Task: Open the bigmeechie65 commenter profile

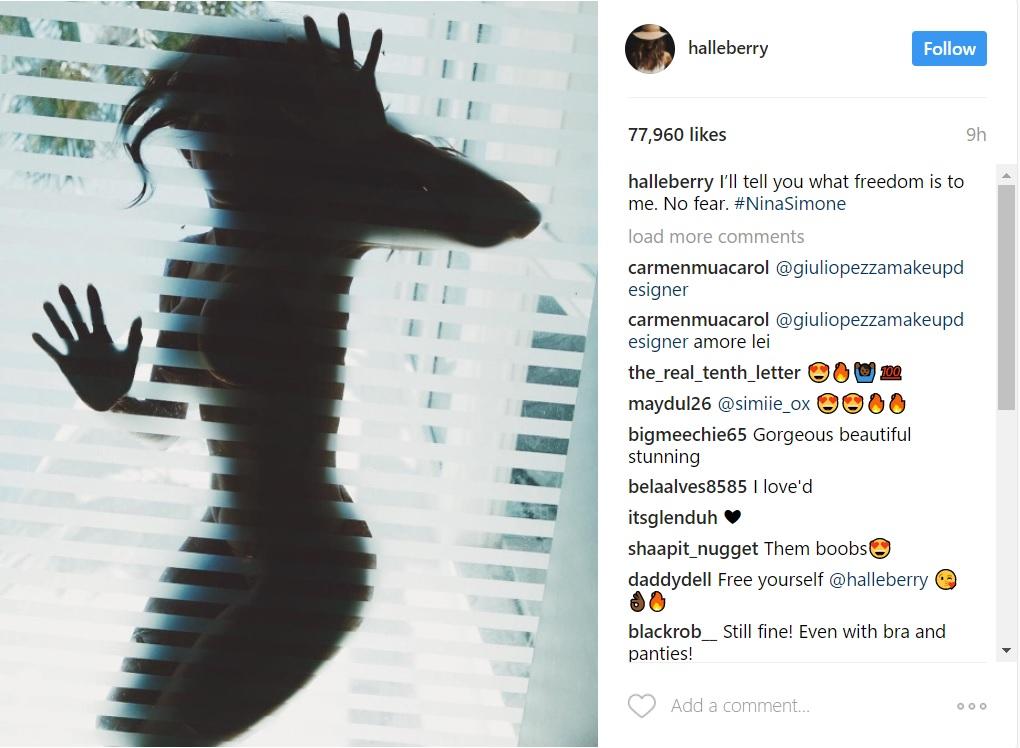Action: coord(687,434)
